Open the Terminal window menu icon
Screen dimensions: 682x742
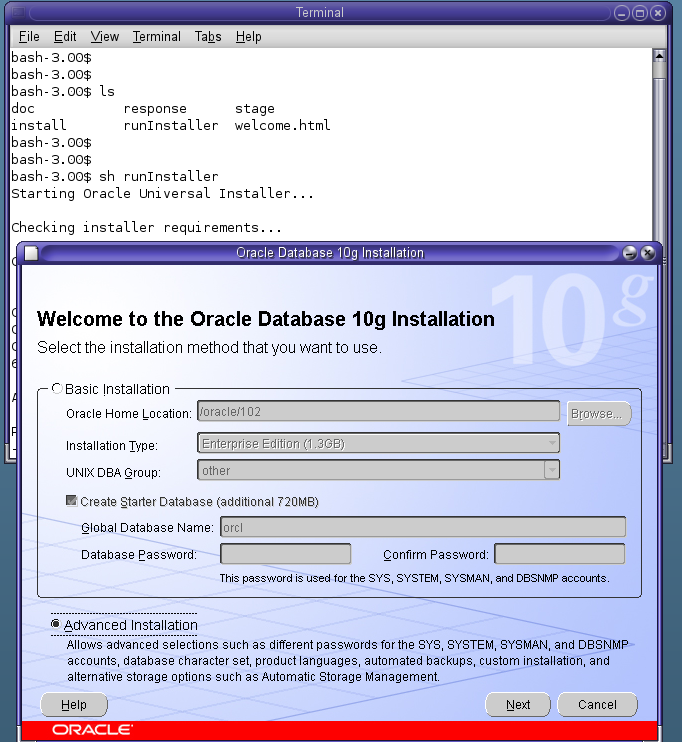(13, 13)
